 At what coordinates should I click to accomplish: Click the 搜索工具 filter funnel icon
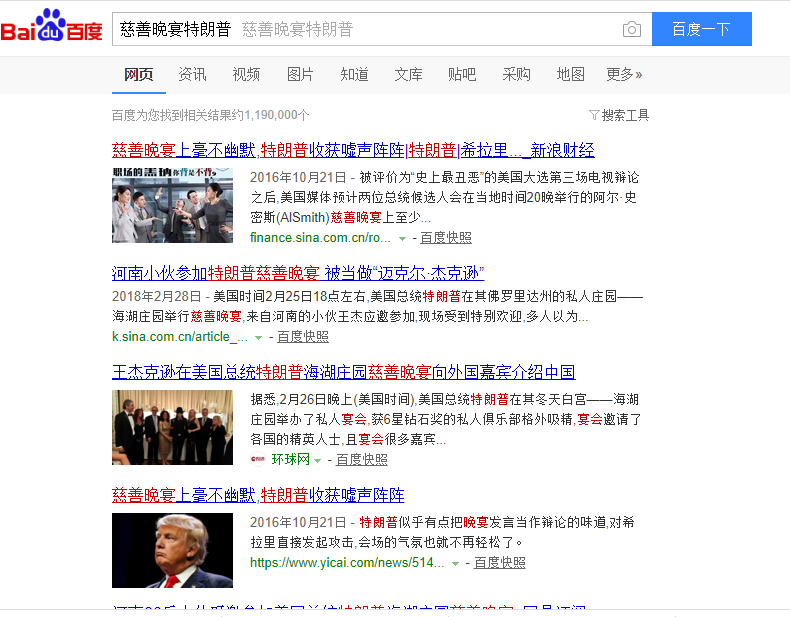click(x=594, y=115)
